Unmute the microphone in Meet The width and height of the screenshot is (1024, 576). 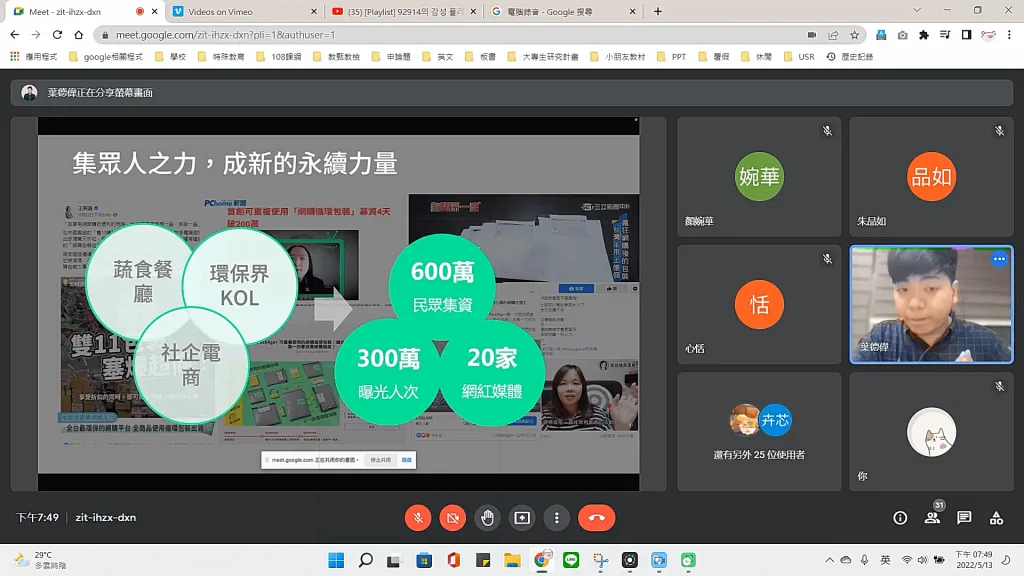tap(418, 517)
